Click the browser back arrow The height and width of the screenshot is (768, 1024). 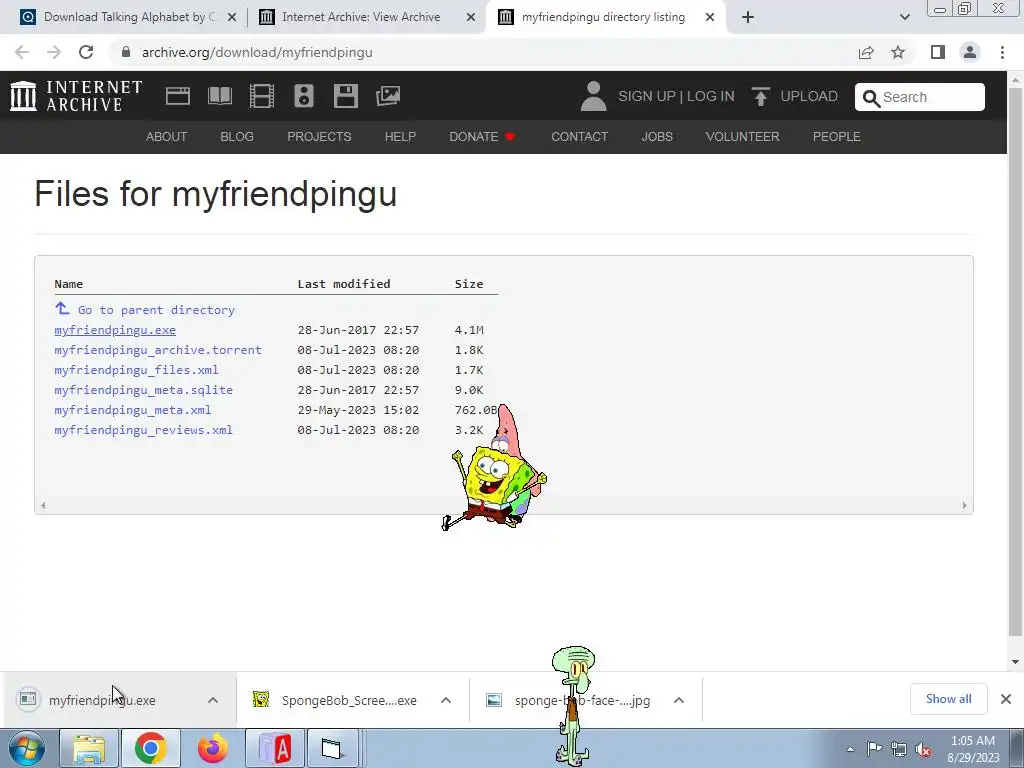(x=22, y=52)
